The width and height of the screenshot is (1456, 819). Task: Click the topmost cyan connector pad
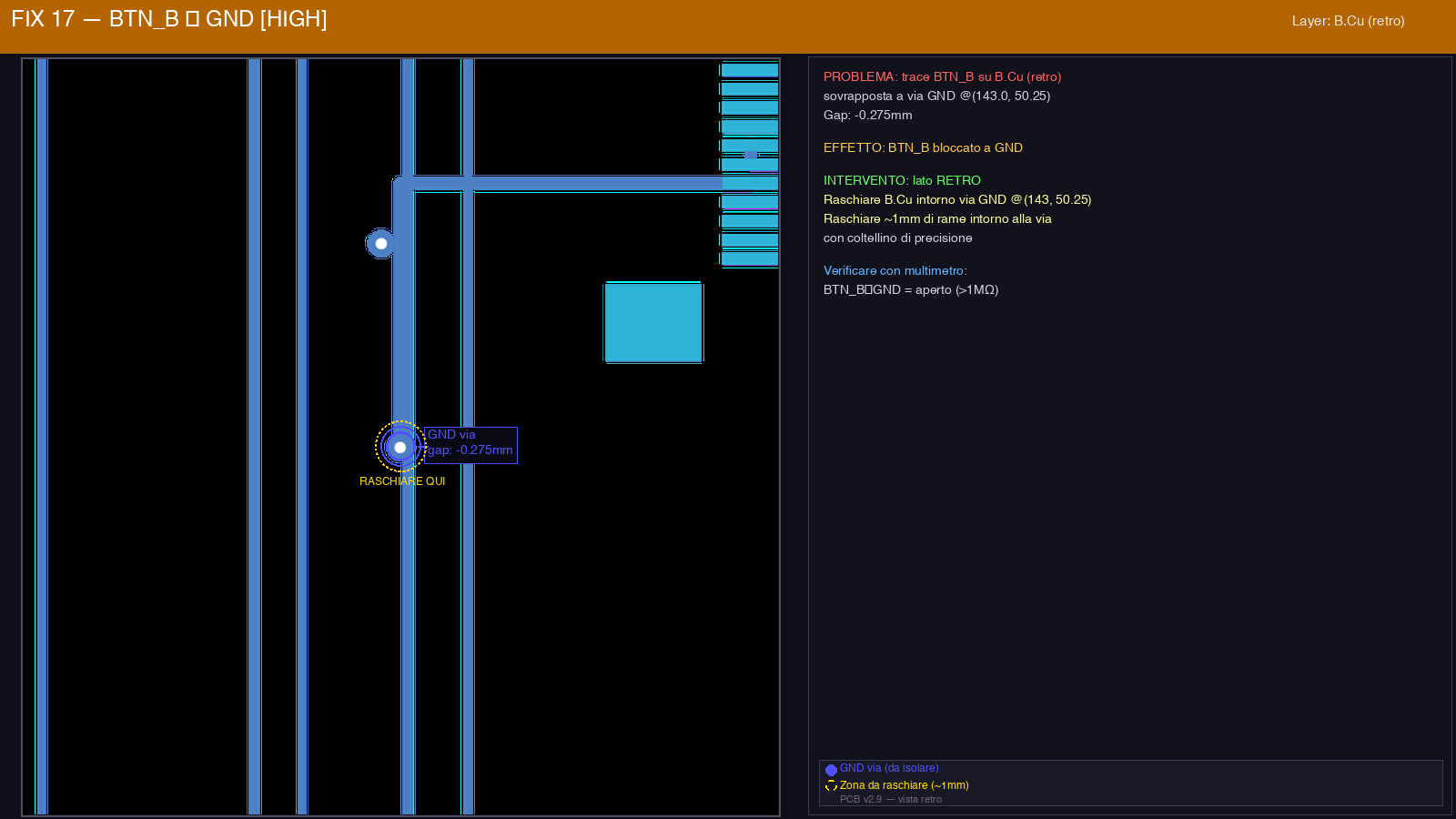pyautogui.click(x=749, y=70)
